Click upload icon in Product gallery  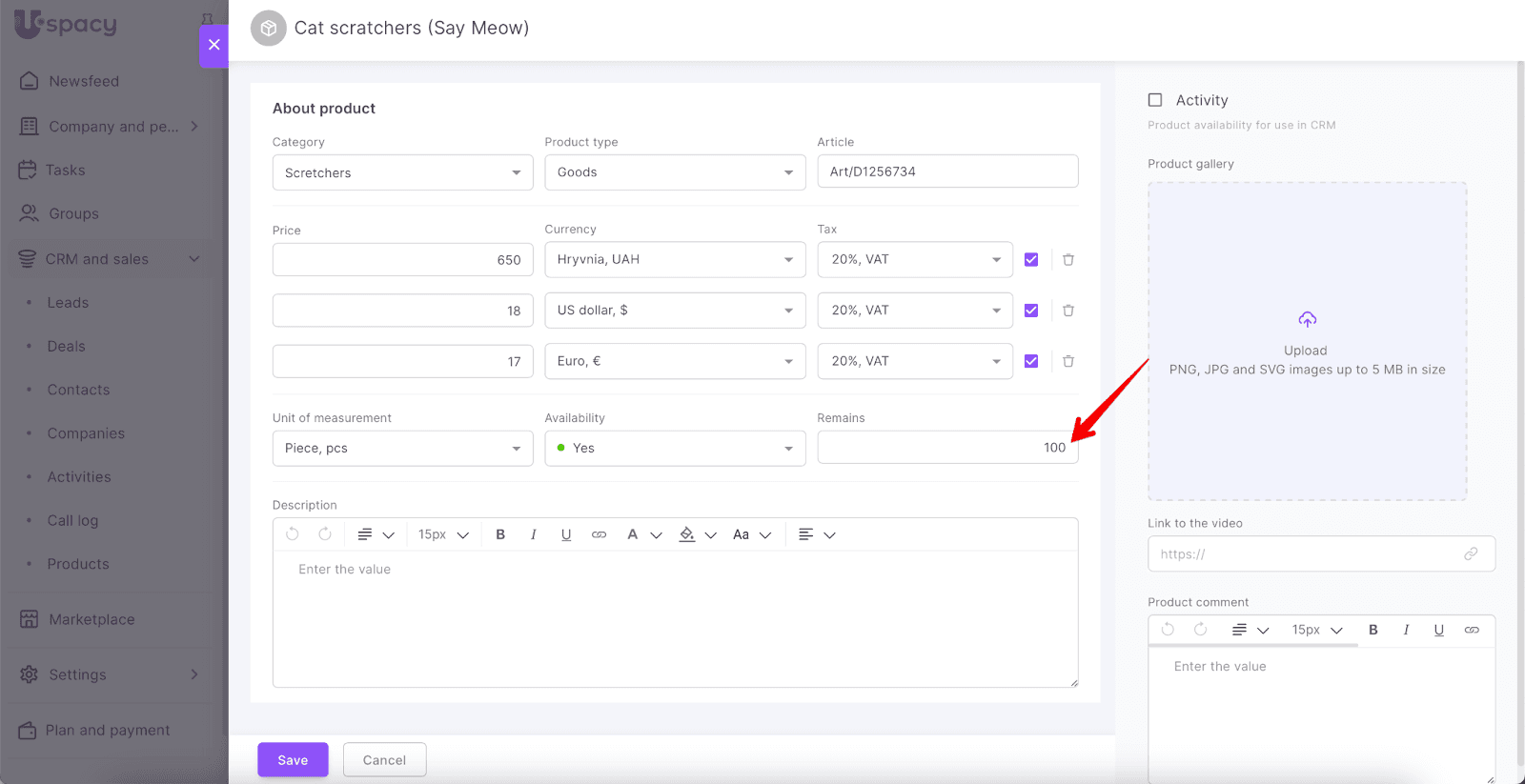[1307, 319]
